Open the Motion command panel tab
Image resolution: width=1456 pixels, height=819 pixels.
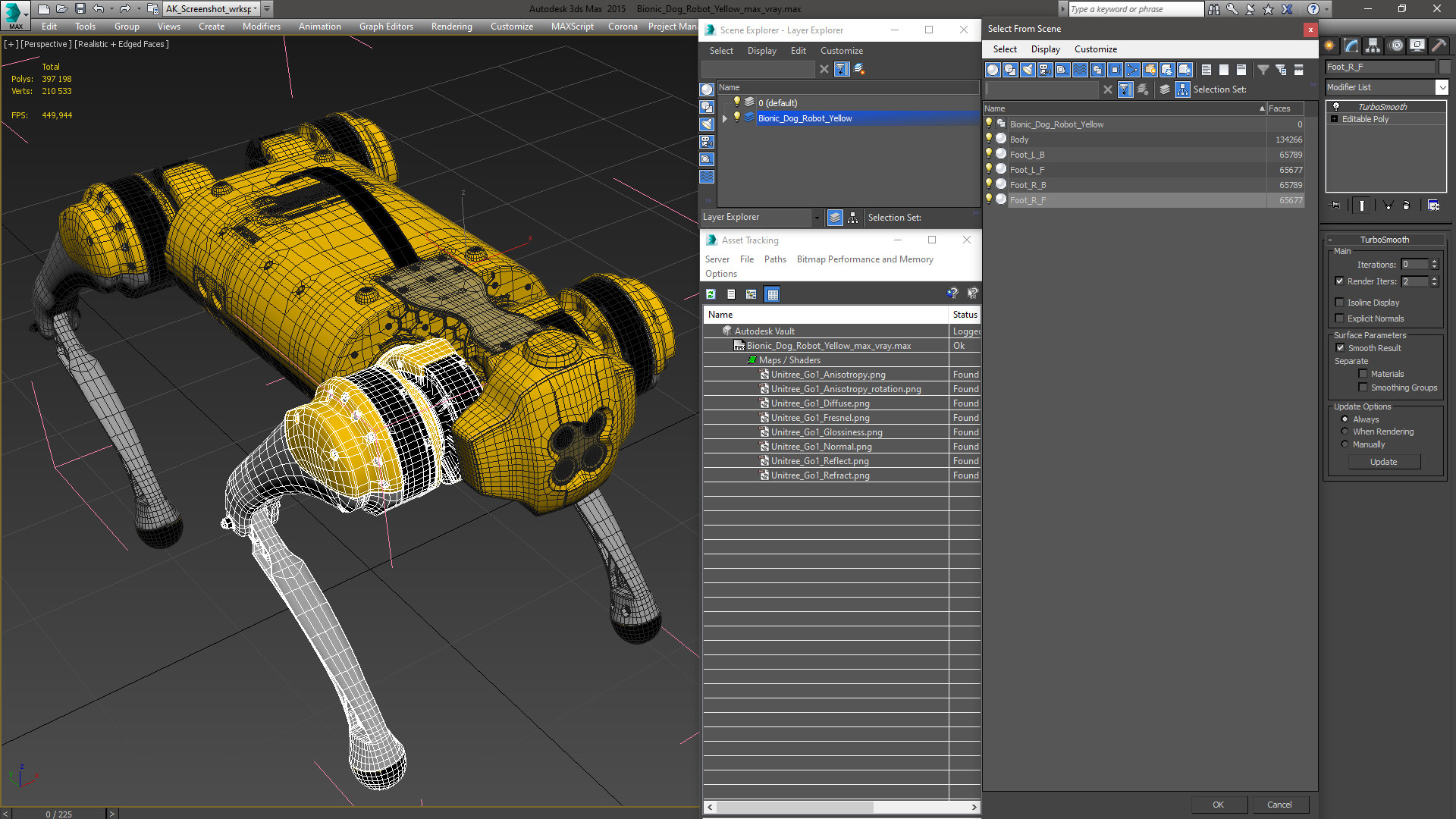pyautogui.click(x=1396, y=45)
